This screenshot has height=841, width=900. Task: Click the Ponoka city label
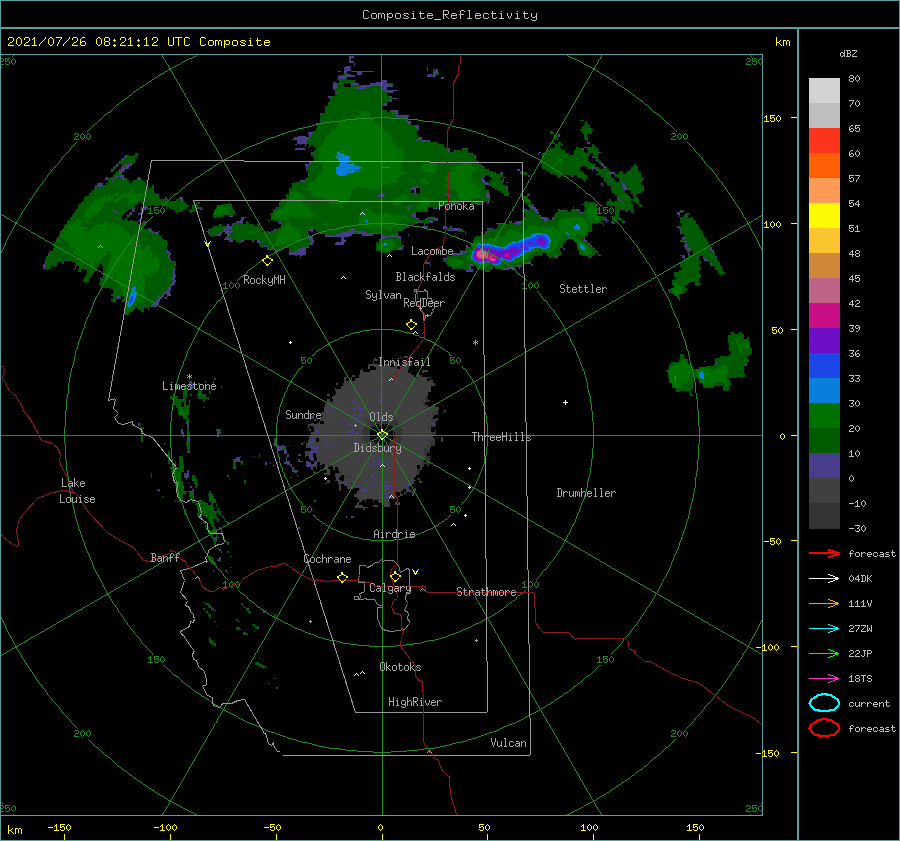[456, 206]
